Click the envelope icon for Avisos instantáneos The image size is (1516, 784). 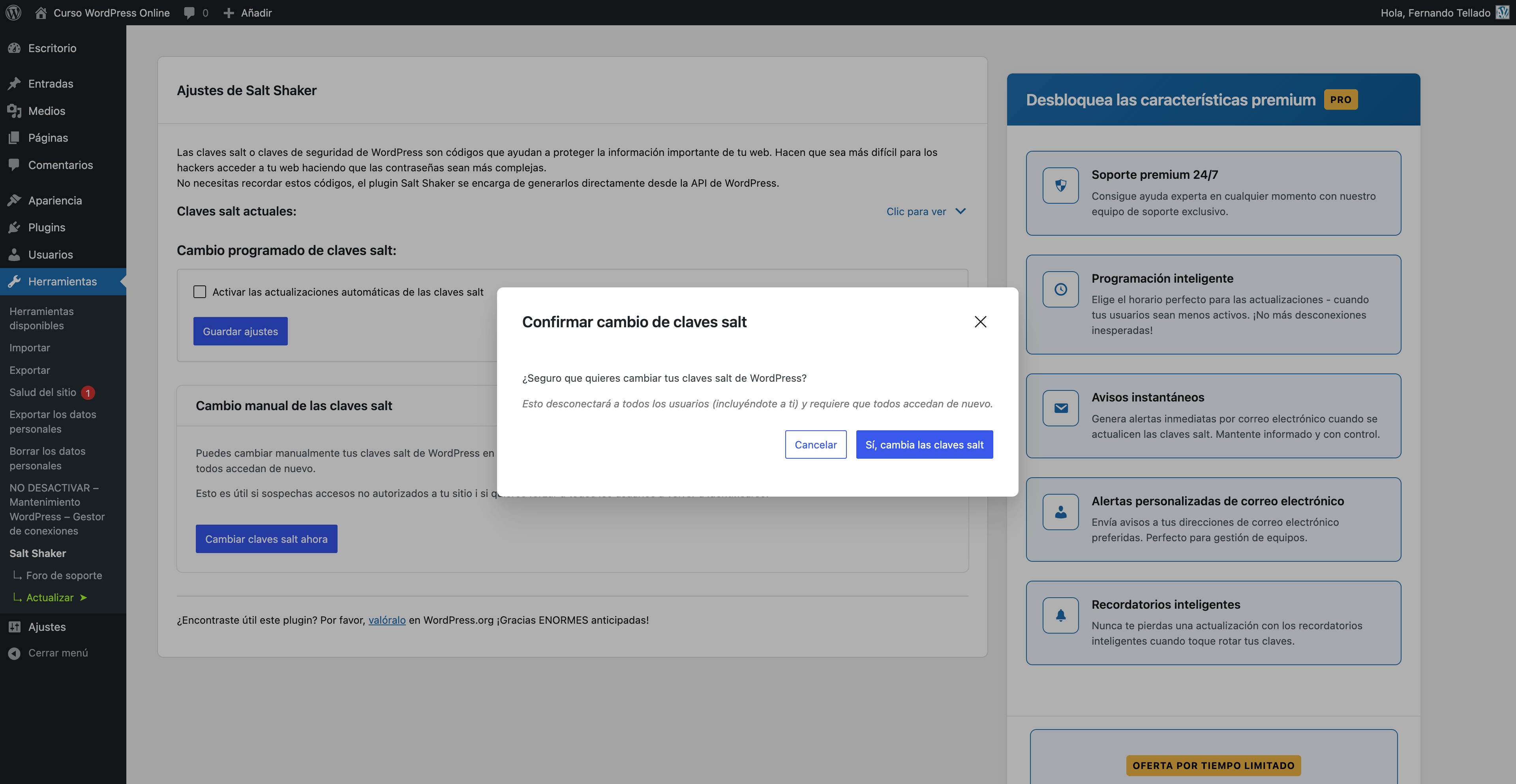click(x=1060, y=408)
